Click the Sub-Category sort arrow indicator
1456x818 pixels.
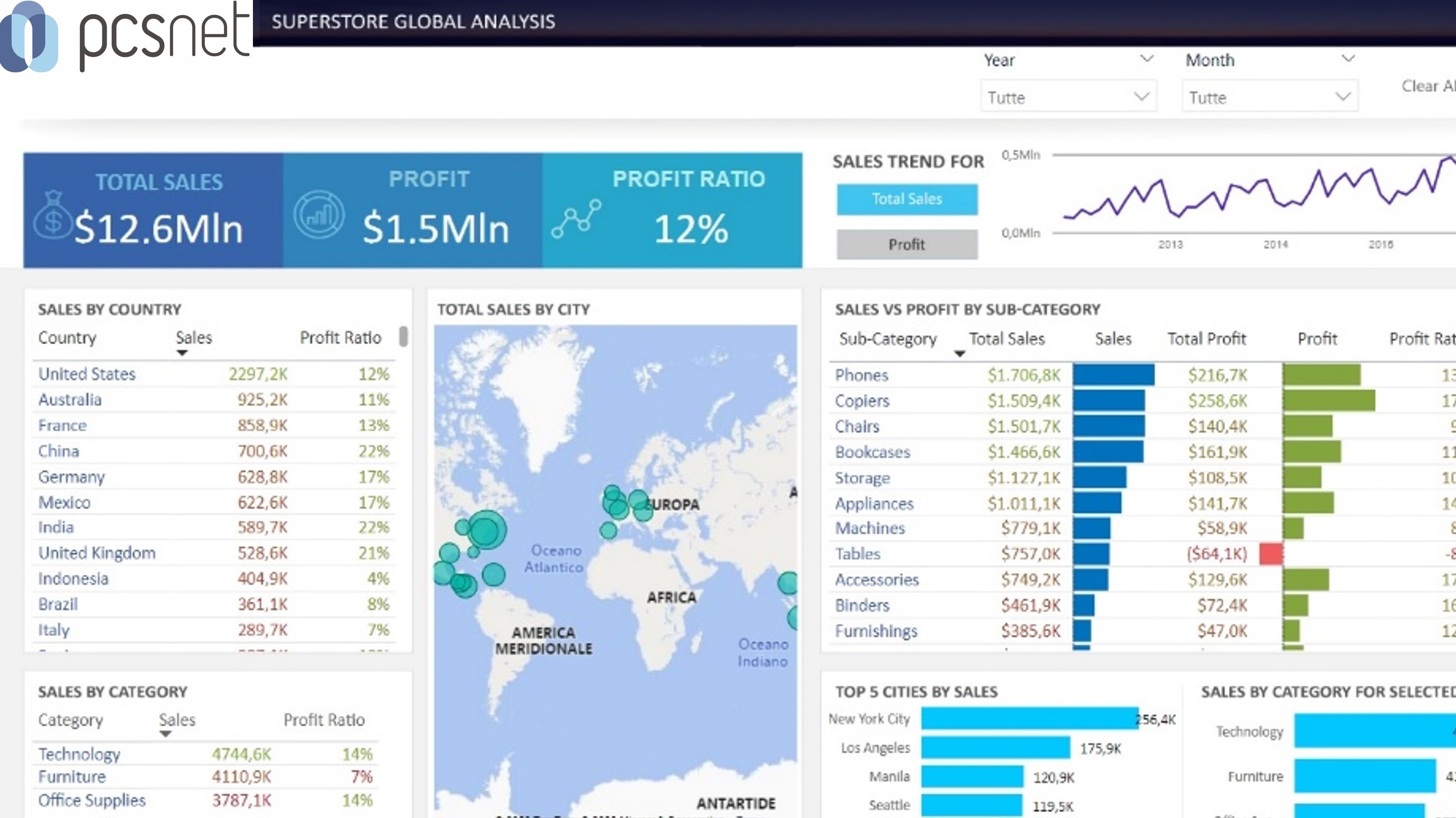(x=959, y=354)
